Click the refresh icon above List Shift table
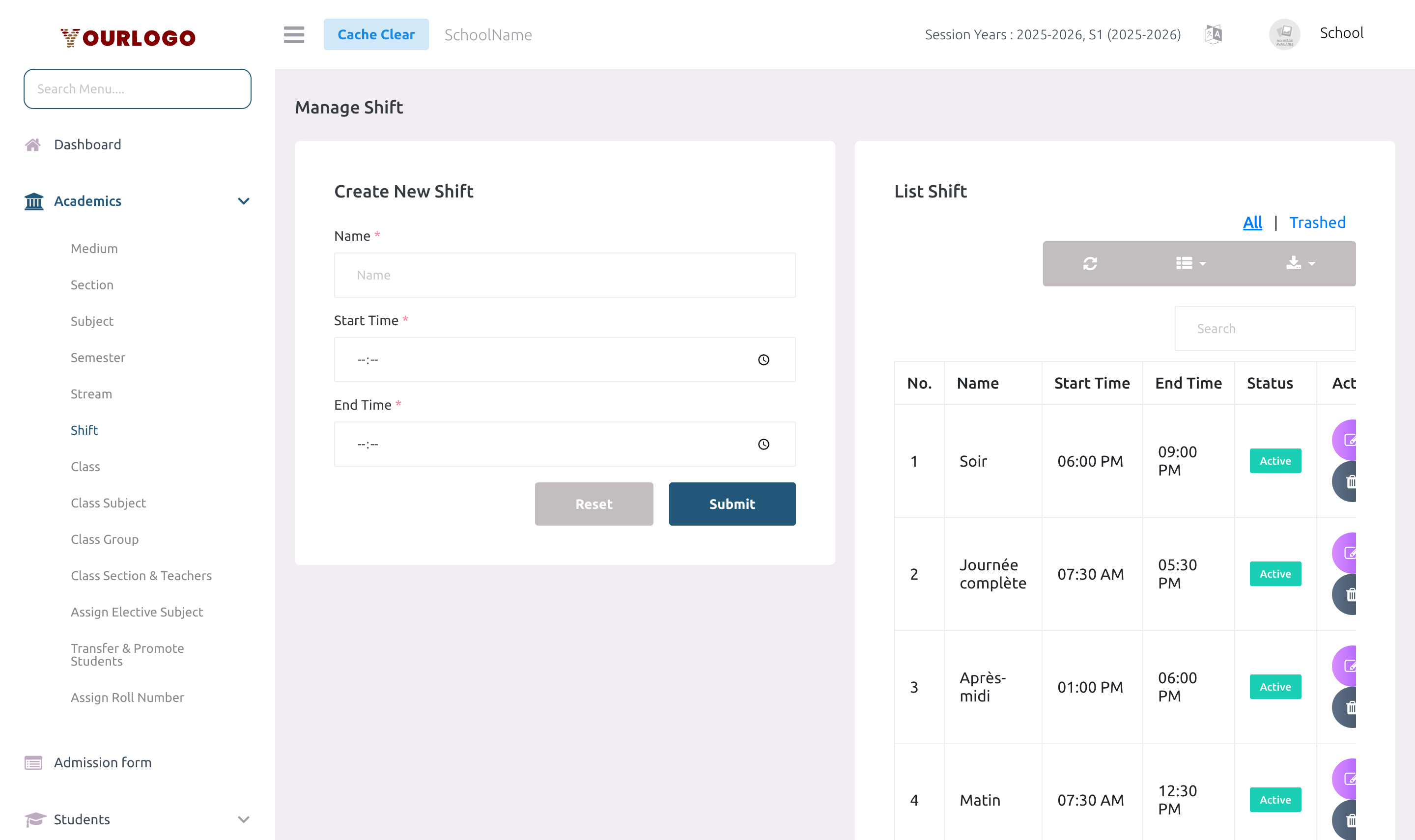This screenshot has width=1415, height=840. pyautogui.click(x=1090, y=263)
